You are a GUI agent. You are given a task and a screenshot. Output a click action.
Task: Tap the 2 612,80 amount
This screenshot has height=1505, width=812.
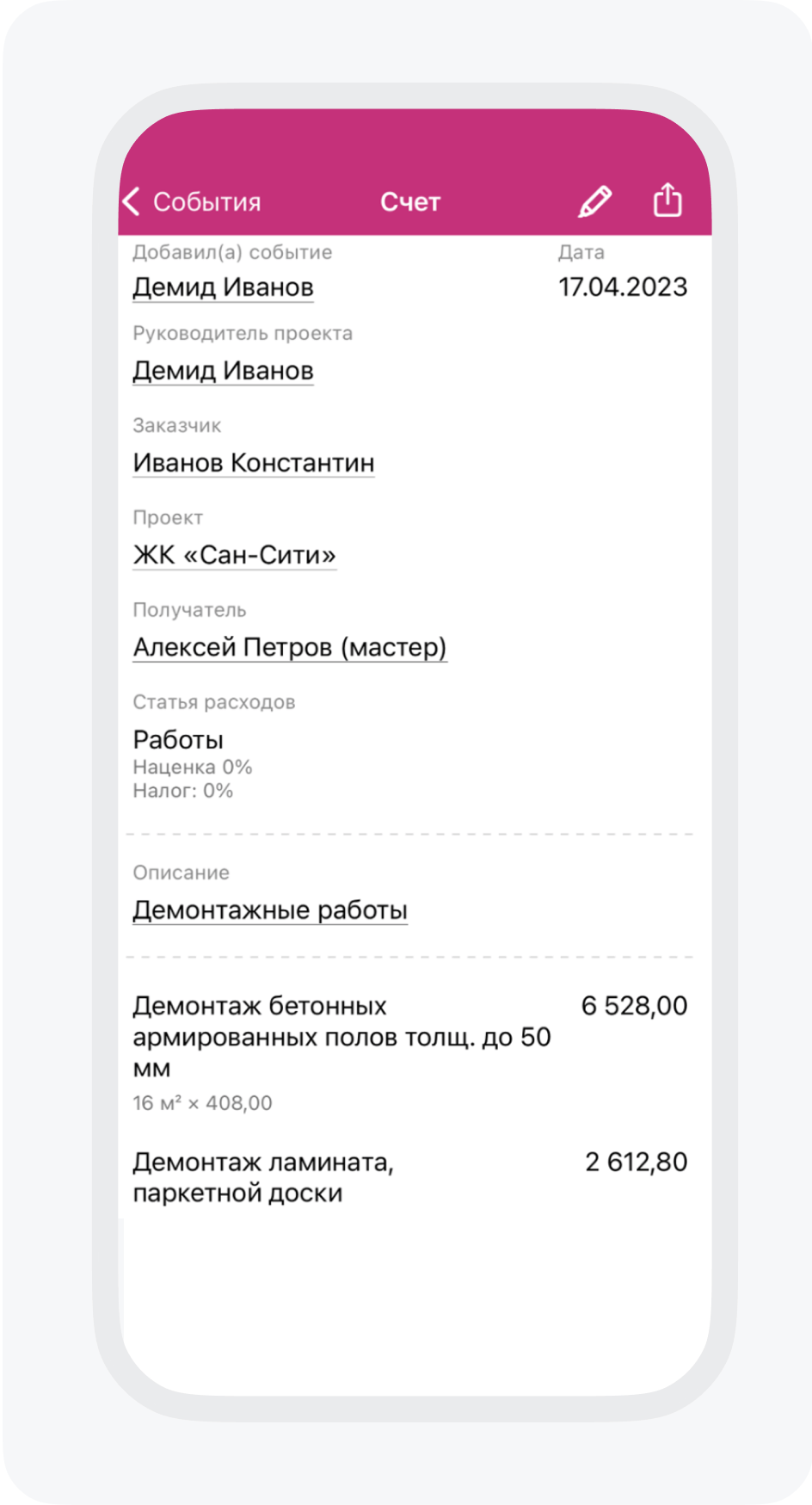[x=637, y=1163]
